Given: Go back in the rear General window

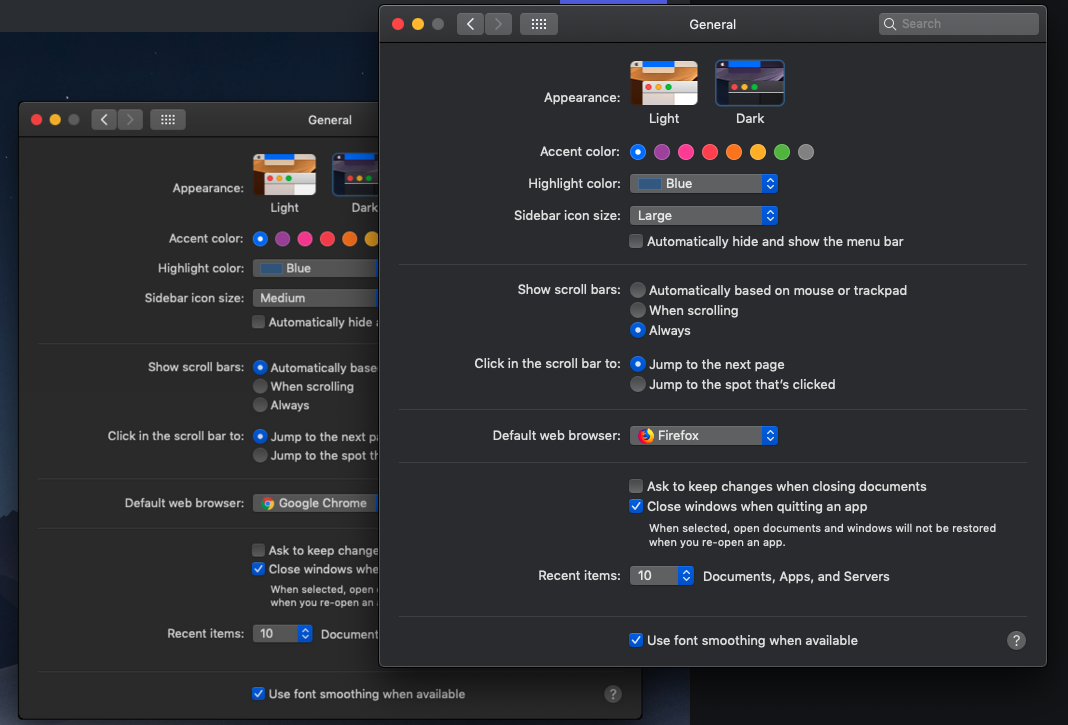Looking at the screenshot, I should point(104,120).
